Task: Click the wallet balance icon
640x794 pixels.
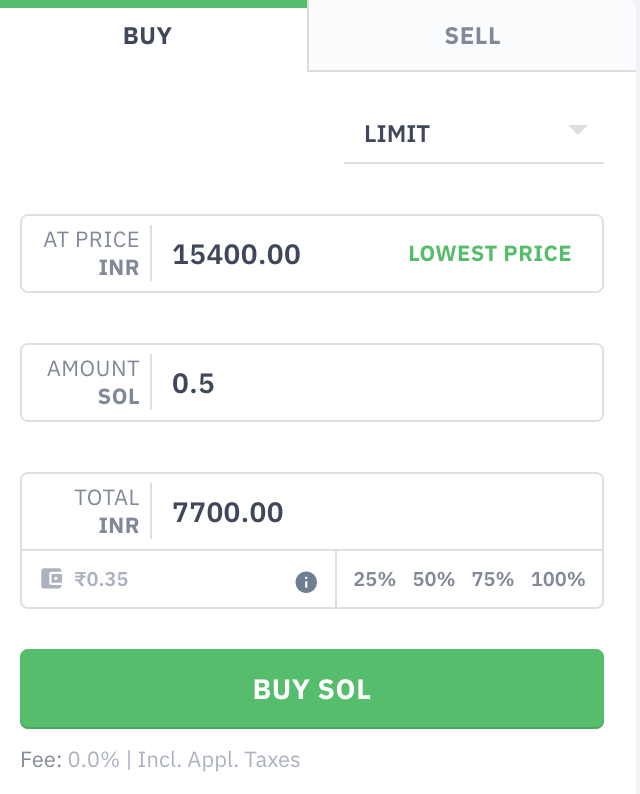Action: pyautogui.click(x=52, y=579)
